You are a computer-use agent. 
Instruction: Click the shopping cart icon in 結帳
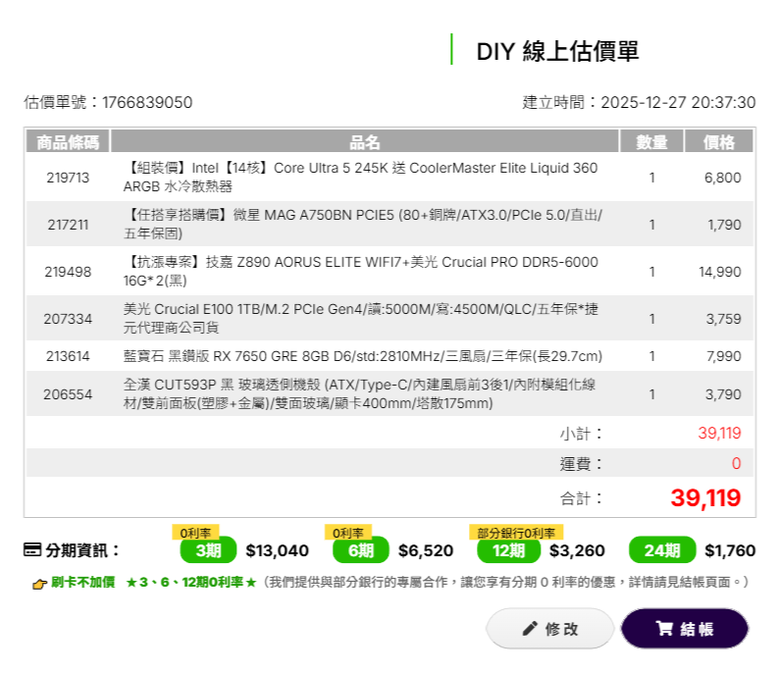(x=664, y=628)
